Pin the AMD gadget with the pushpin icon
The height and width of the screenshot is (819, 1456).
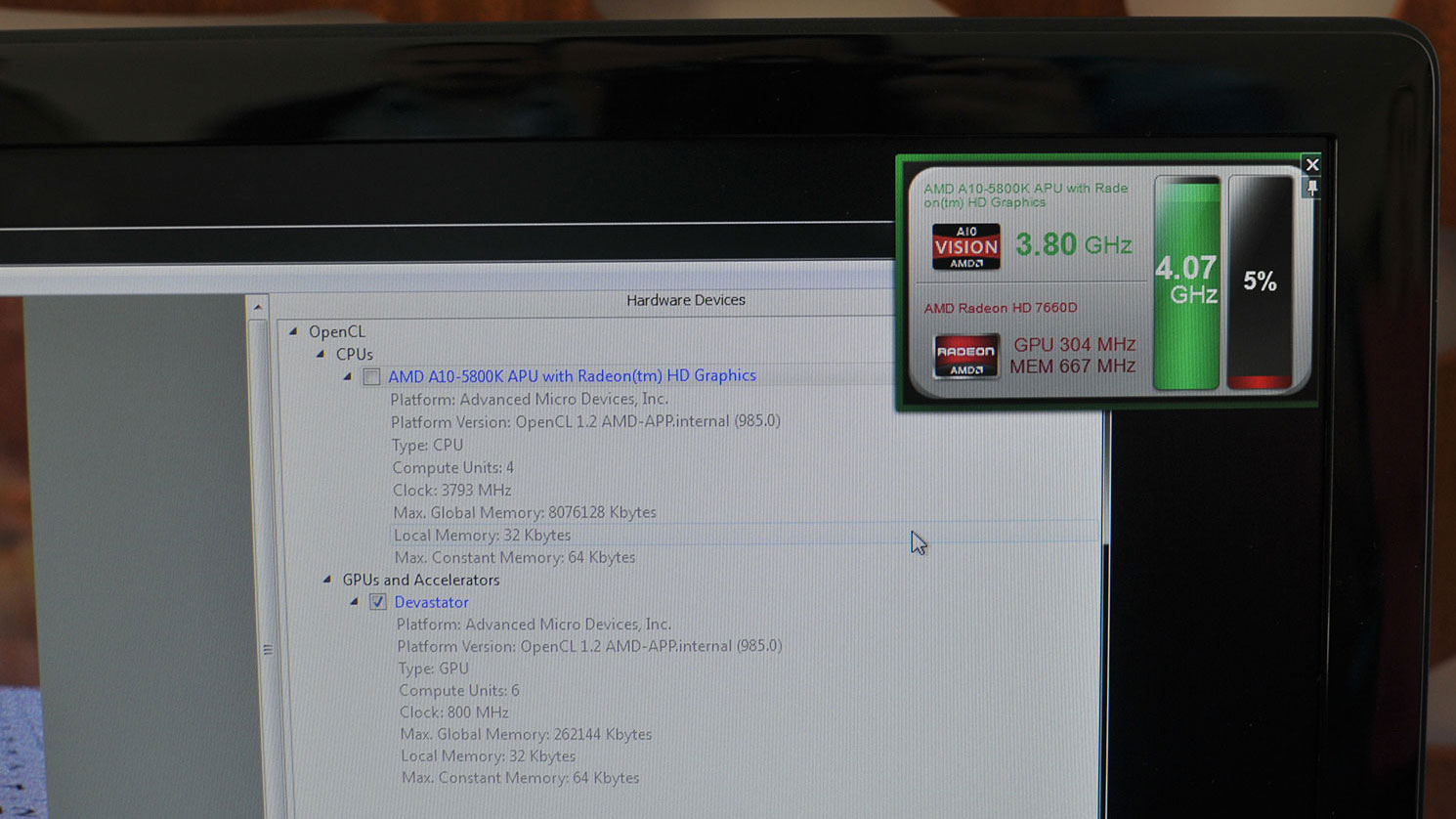[x=1312, y=188]
